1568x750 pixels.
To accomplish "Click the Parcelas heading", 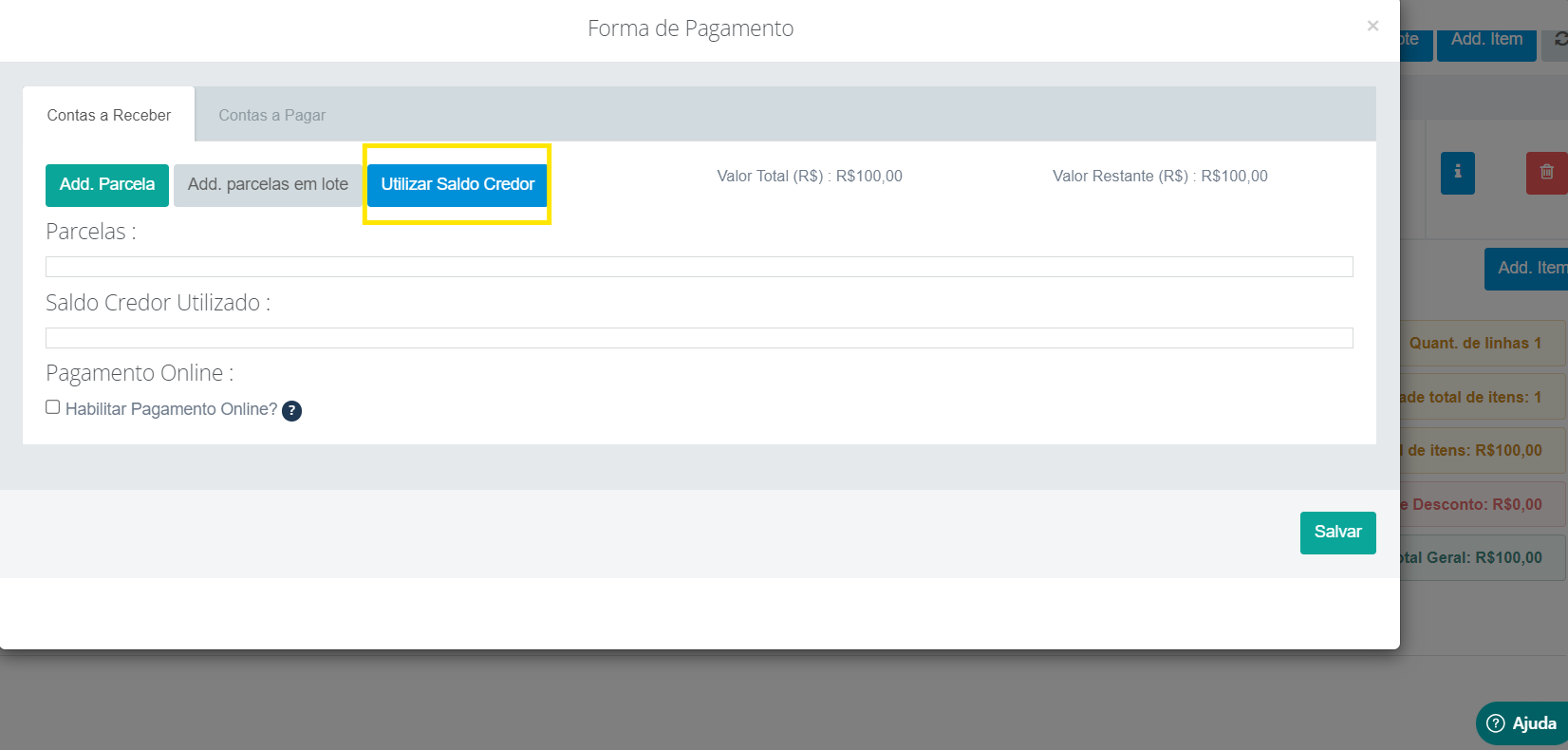I will (91, 232).
